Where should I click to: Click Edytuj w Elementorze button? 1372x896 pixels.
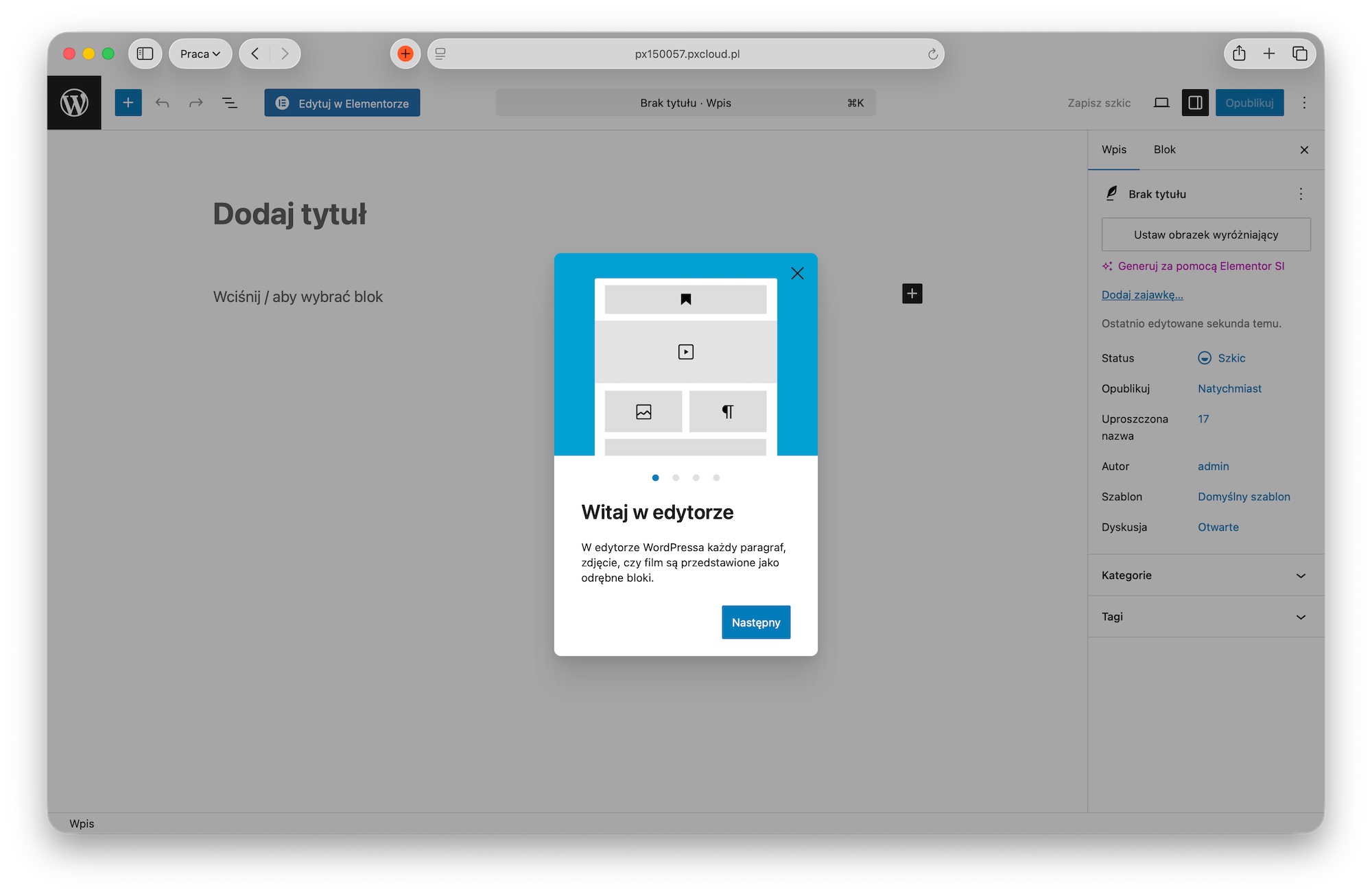click(x=342, y=103)
